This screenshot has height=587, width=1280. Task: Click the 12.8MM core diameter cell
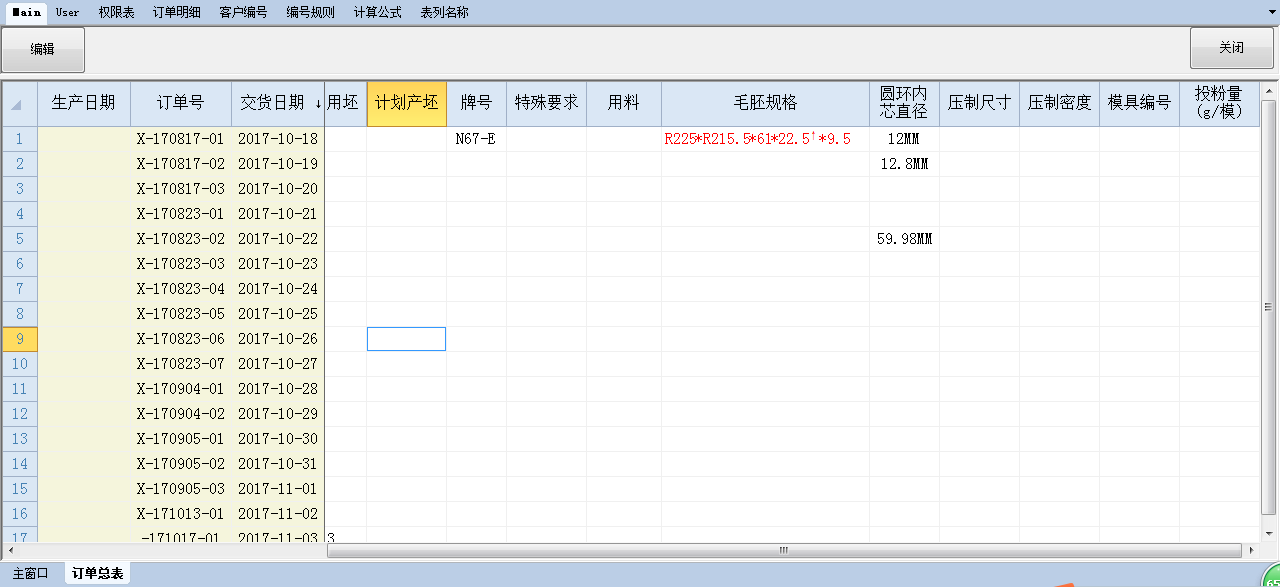coord(904,164)
